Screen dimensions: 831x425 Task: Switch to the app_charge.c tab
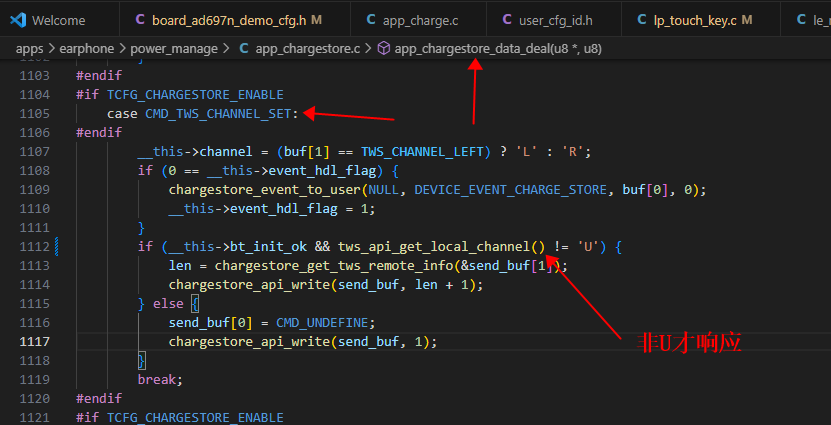(x=418, y=20)
